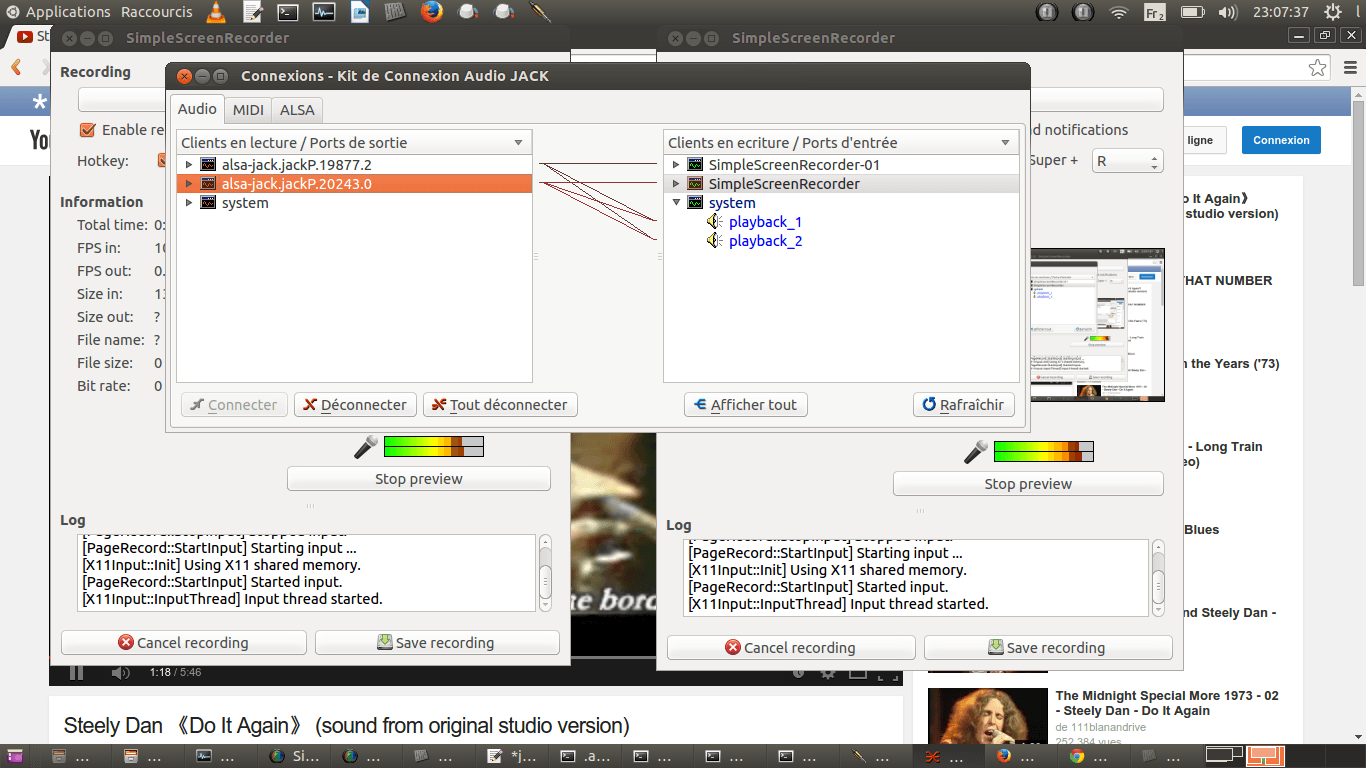Open the Fr keyboard layout indicator

1154,12
